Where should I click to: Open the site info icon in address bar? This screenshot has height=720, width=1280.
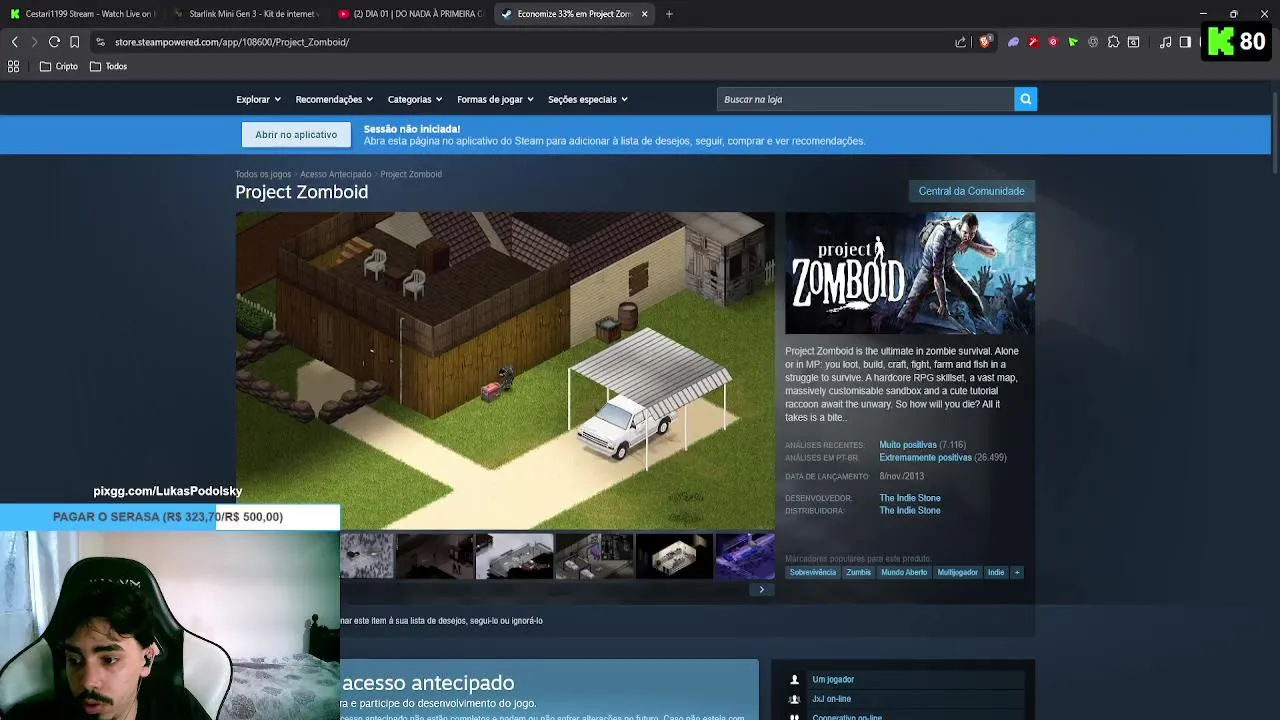(x=100, y=42)
